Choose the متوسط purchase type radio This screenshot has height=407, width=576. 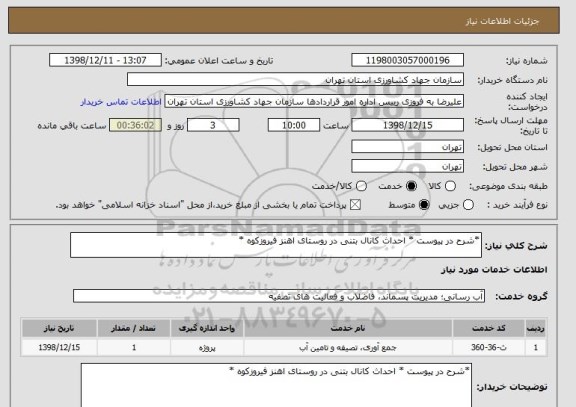424,205
